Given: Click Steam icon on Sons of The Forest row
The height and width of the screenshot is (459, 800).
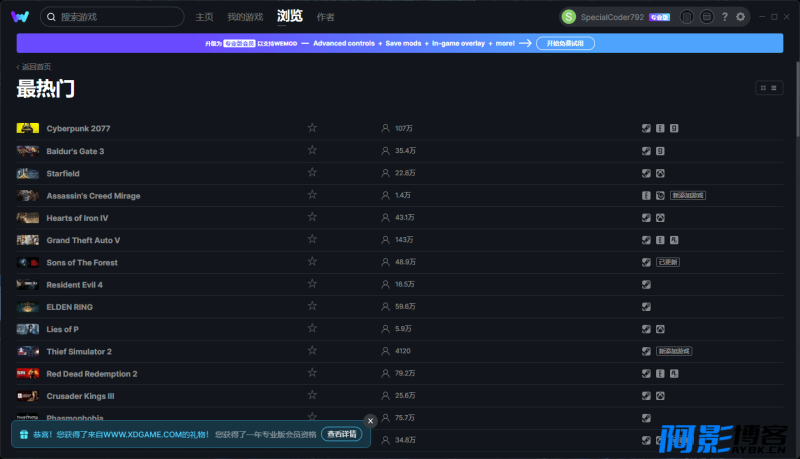Looking at the screenshot, I should coord(646,262).
